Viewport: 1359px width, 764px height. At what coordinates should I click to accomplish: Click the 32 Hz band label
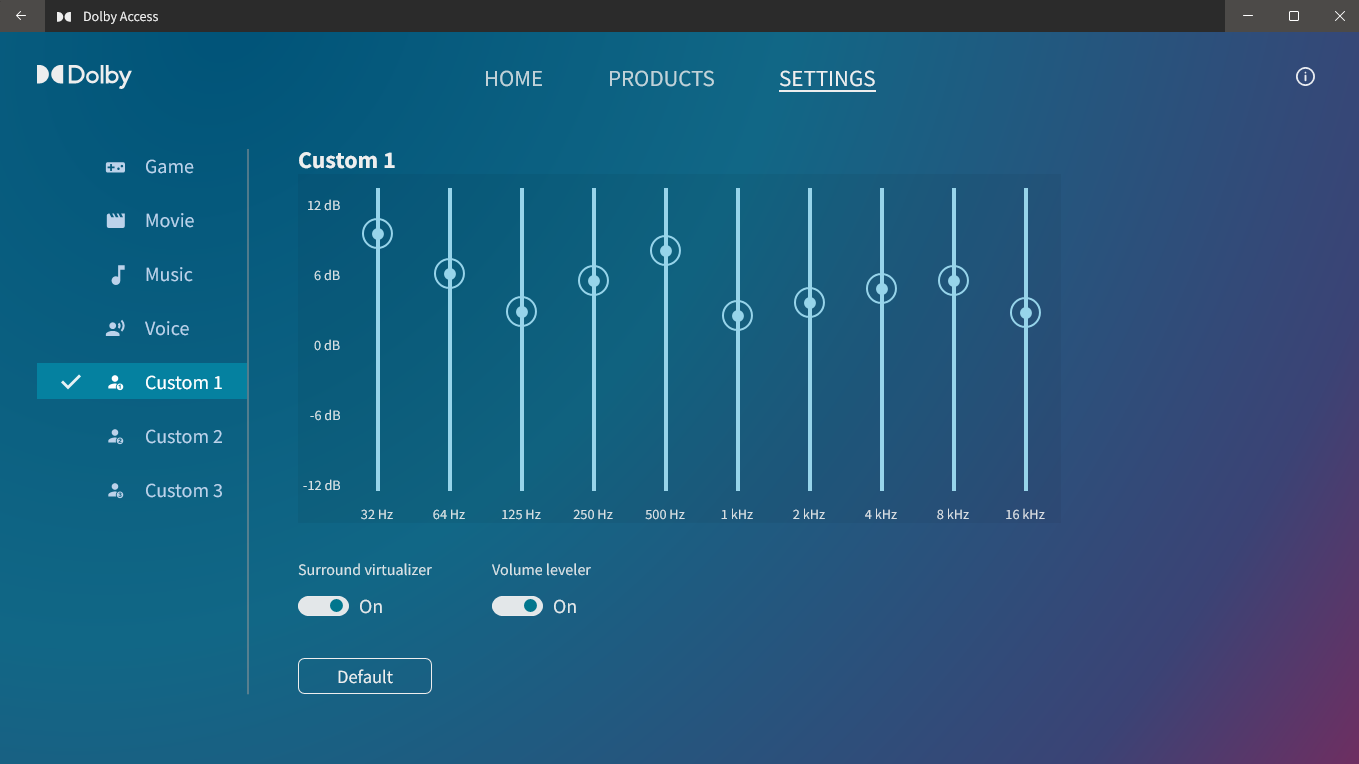pyautogui.click(x=377, y=515)
